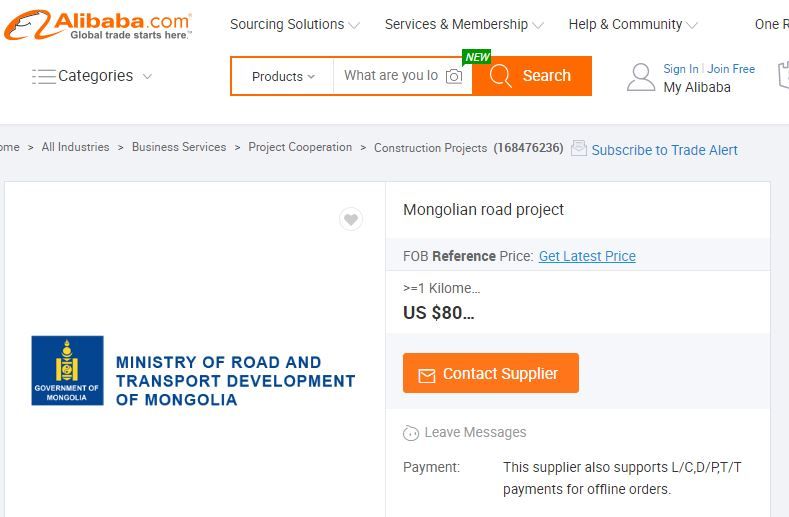Go to All Industries breadcrumb
The width and height of the screenshot is (789, 517).
point(75,147)
